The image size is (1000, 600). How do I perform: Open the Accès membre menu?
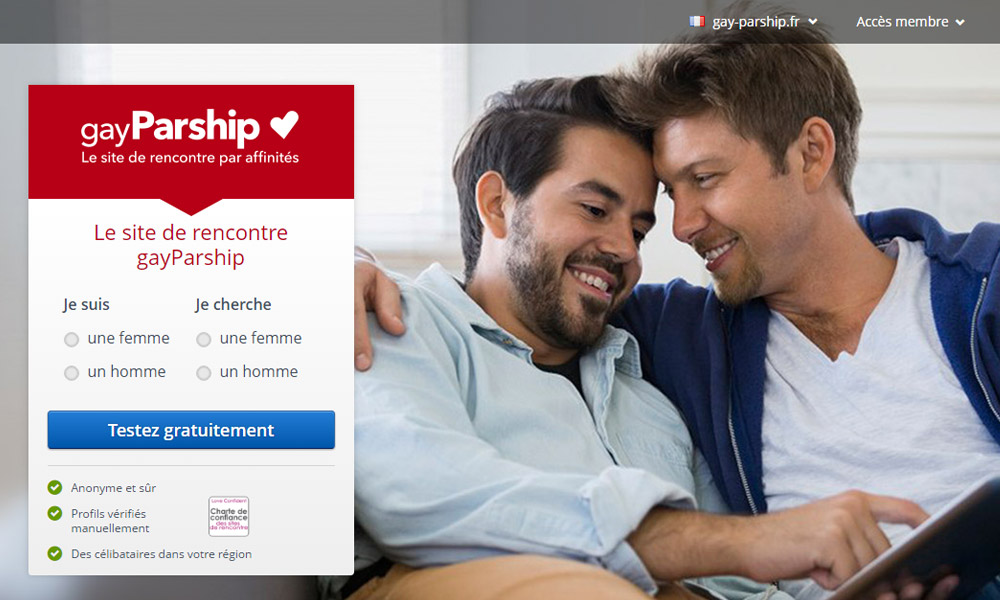(x=910, y=22)
